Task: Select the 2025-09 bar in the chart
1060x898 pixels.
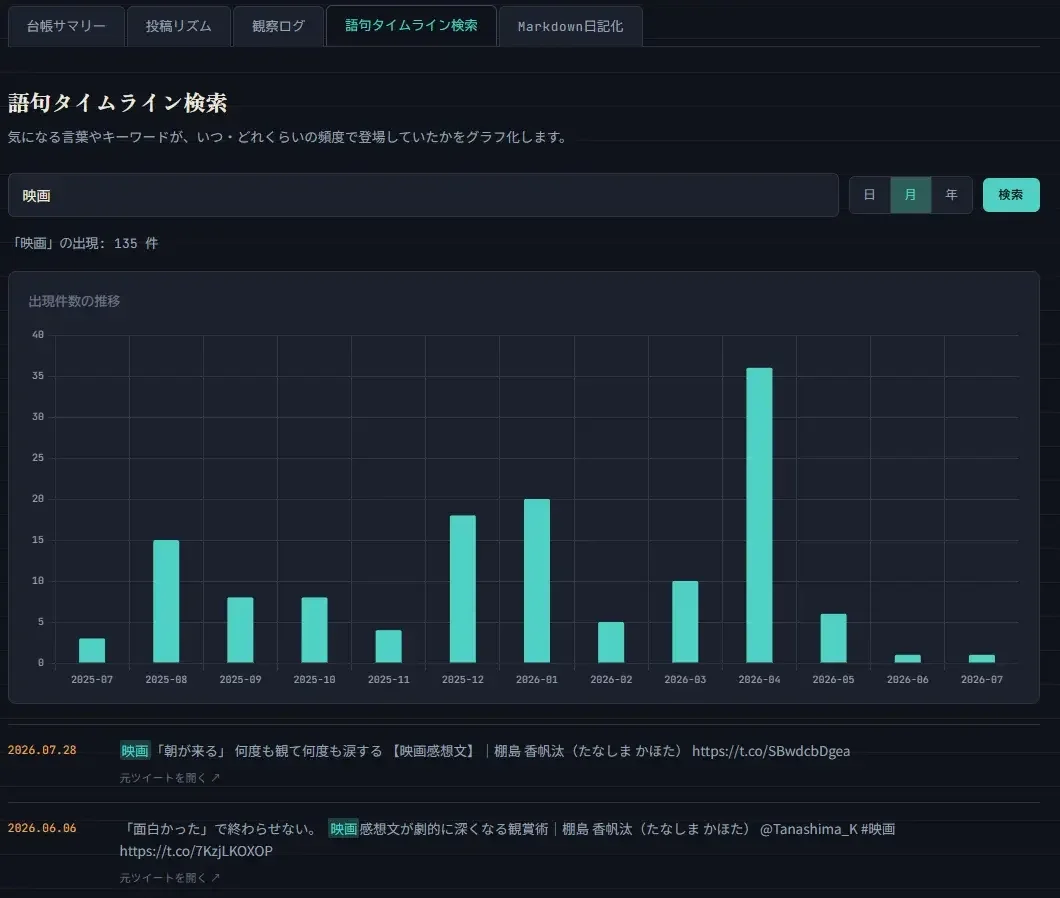Action: pyautogui.click(x=240, y=630)
